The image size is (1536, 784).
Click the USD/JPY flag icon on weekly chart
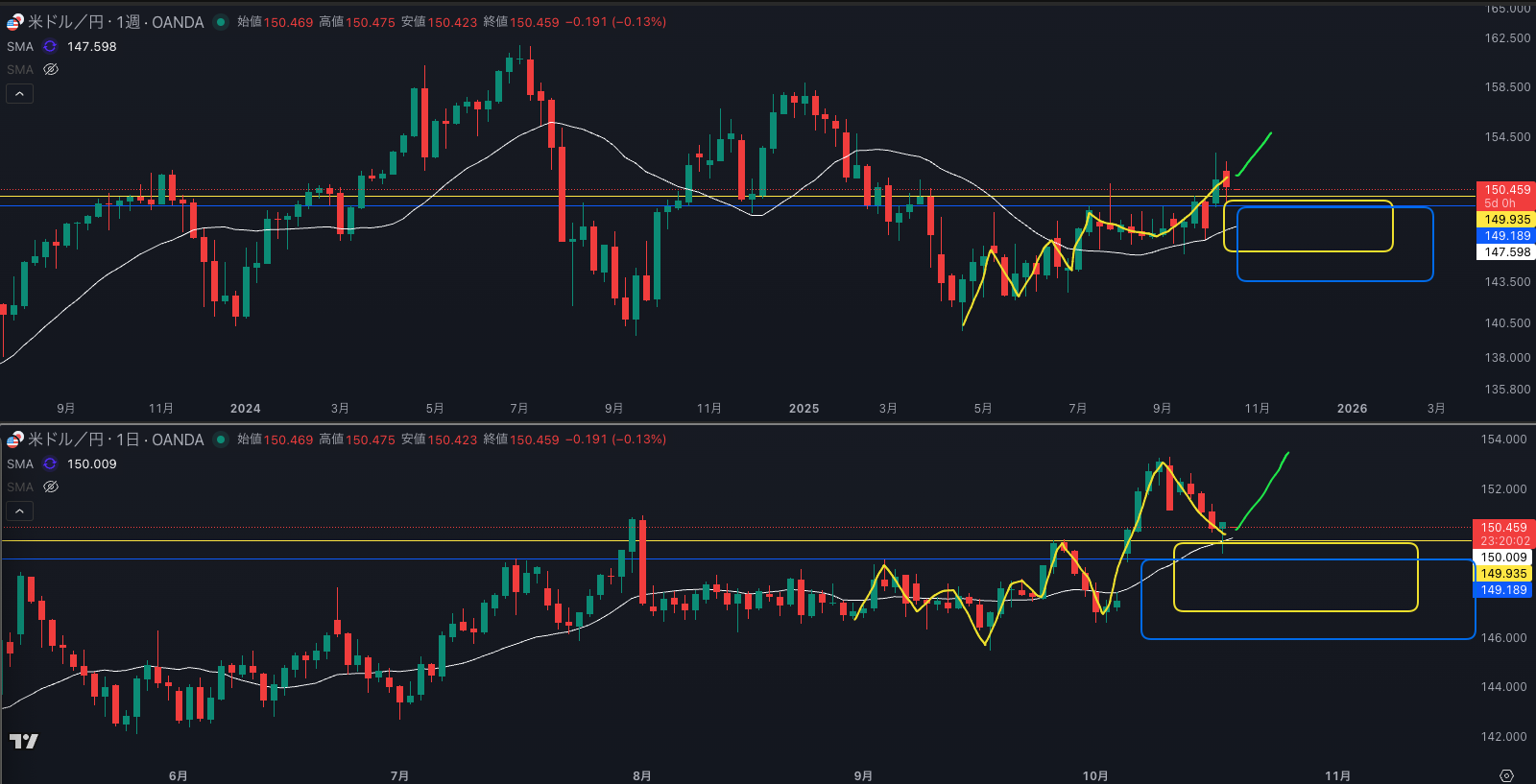(x=14, y=21)
